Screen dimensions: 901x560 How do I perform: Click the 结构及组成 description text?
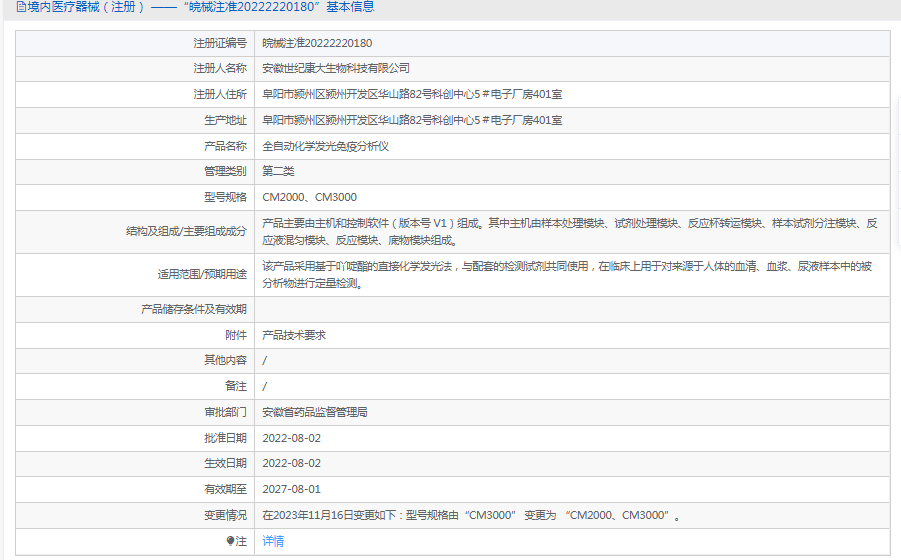570,232
